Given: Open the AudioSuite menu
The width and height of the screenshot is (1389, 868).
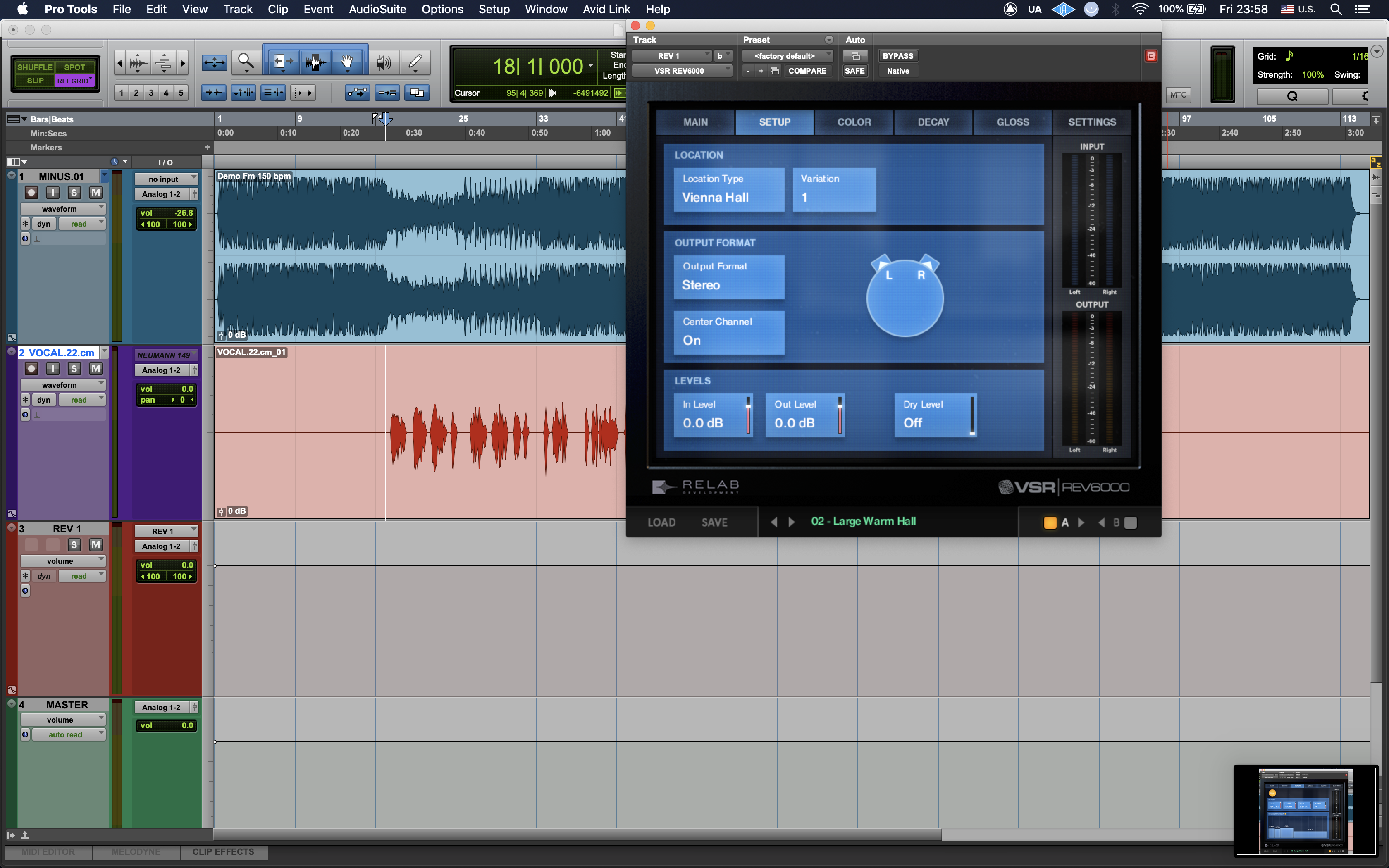Looking at the screenshot, I should click(x=377, y=9).
